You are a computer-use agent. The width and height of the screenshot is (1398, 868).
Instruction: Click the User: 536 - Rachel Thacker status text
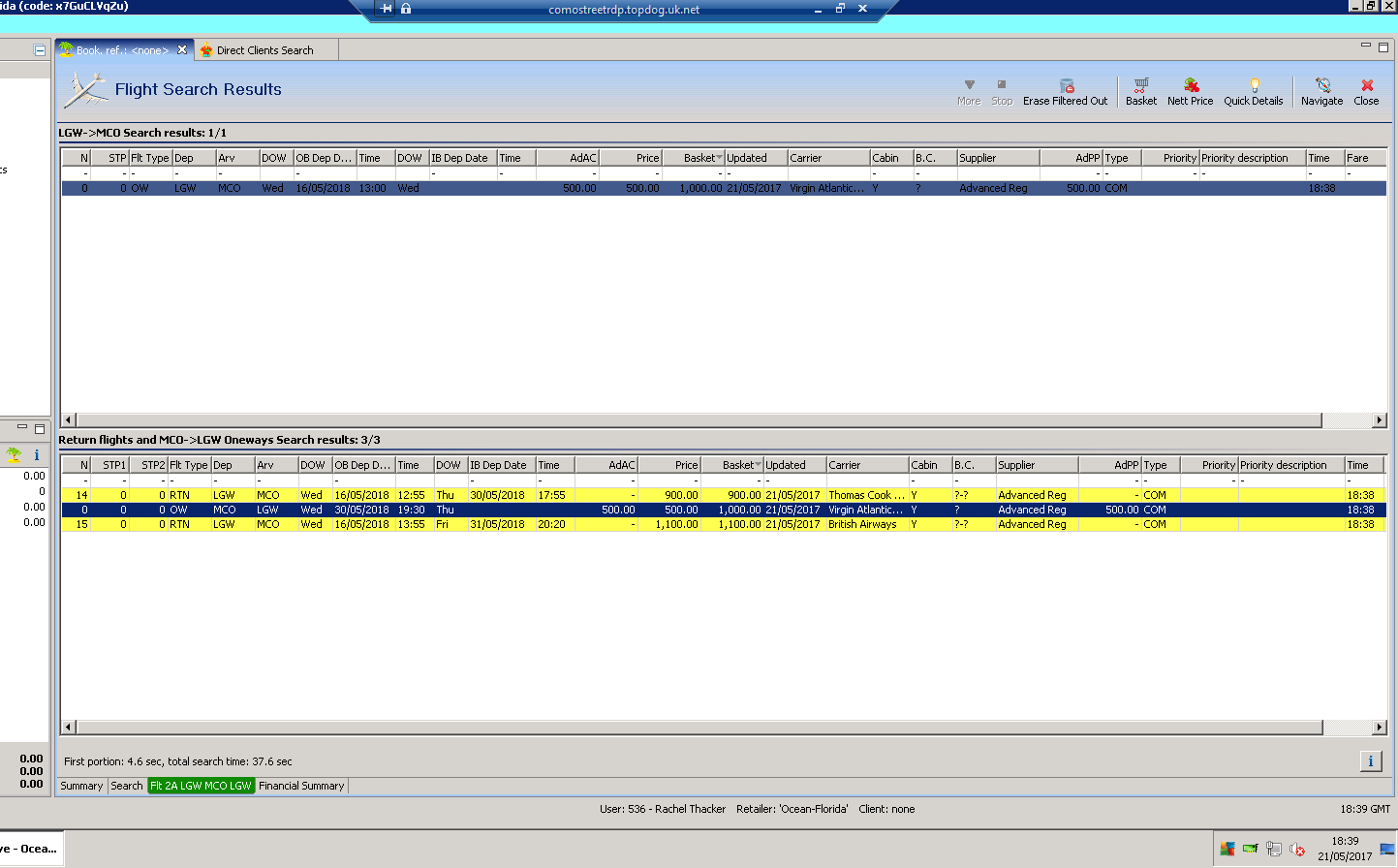[x=663, y=809]
